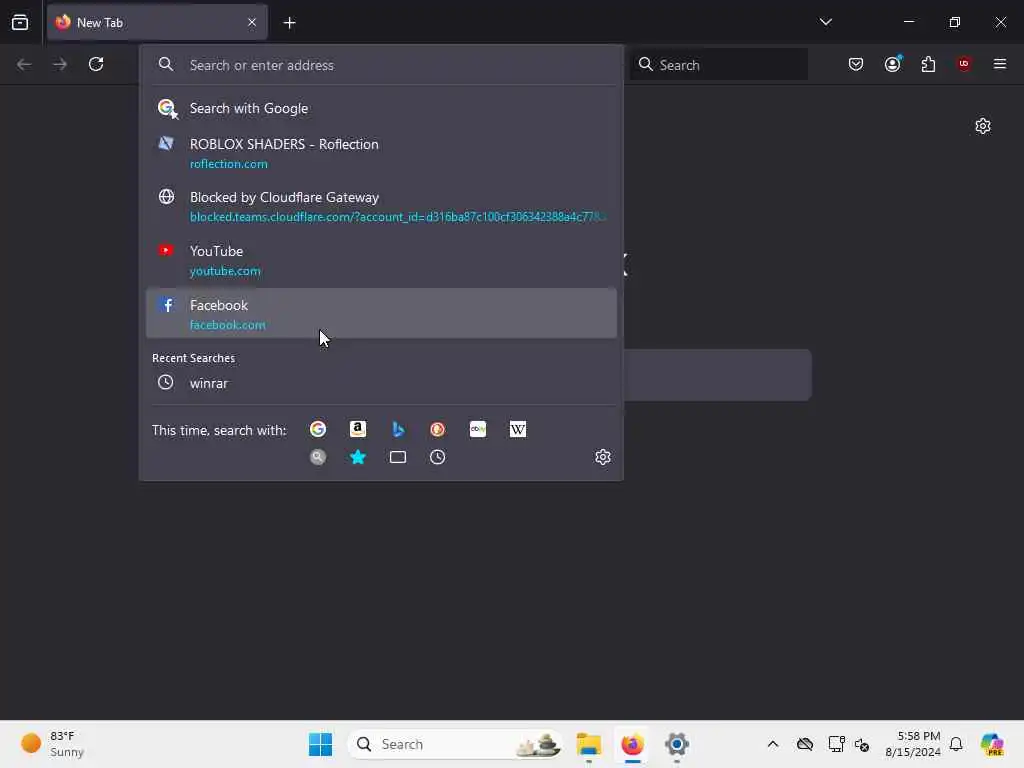Viewport: 1024px width, 768px height.
Task: Open the clock showing 5:58 PM
Action: tap(913, 744)
